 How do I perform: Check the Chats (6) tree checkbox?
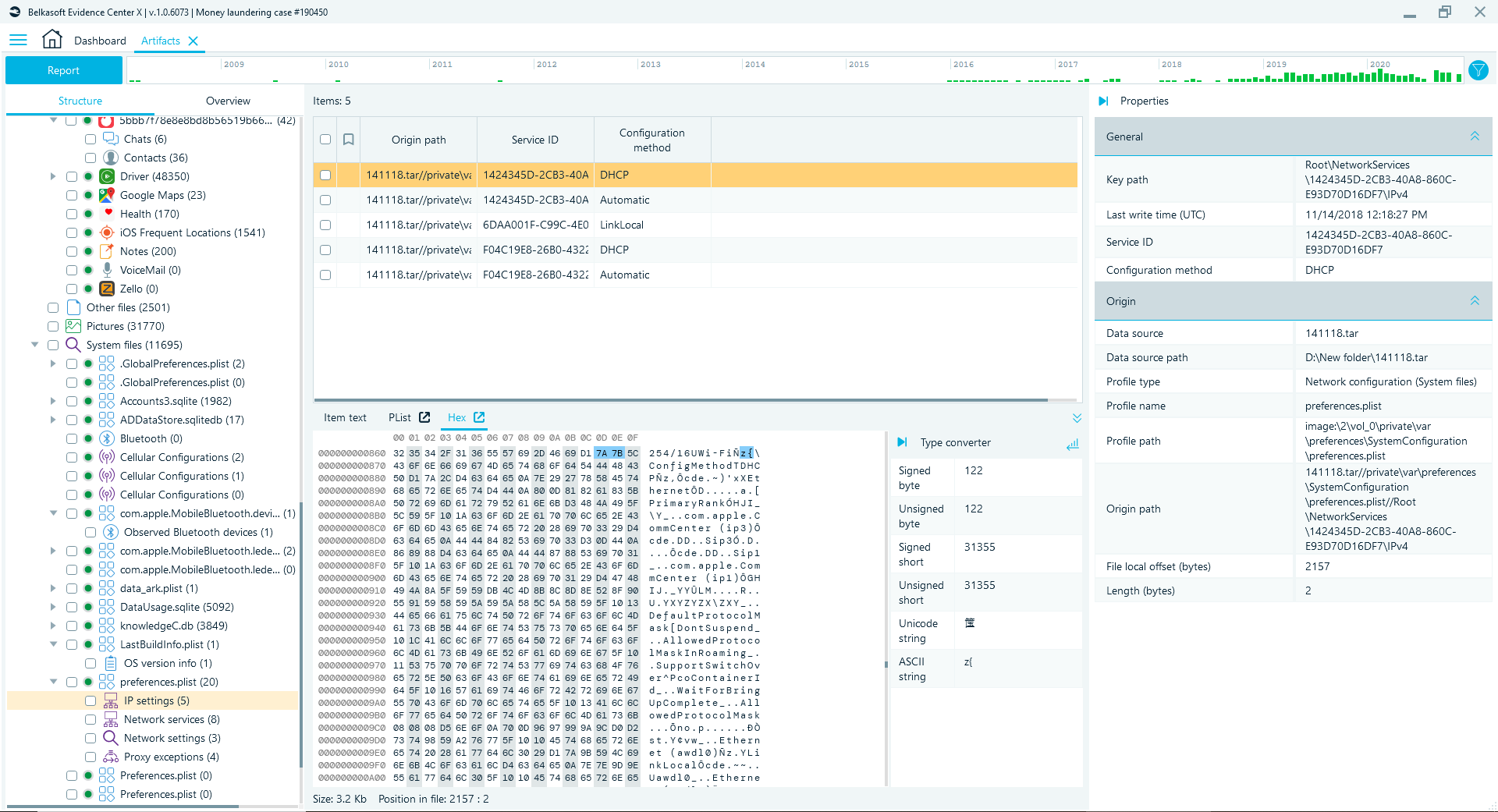91,139
